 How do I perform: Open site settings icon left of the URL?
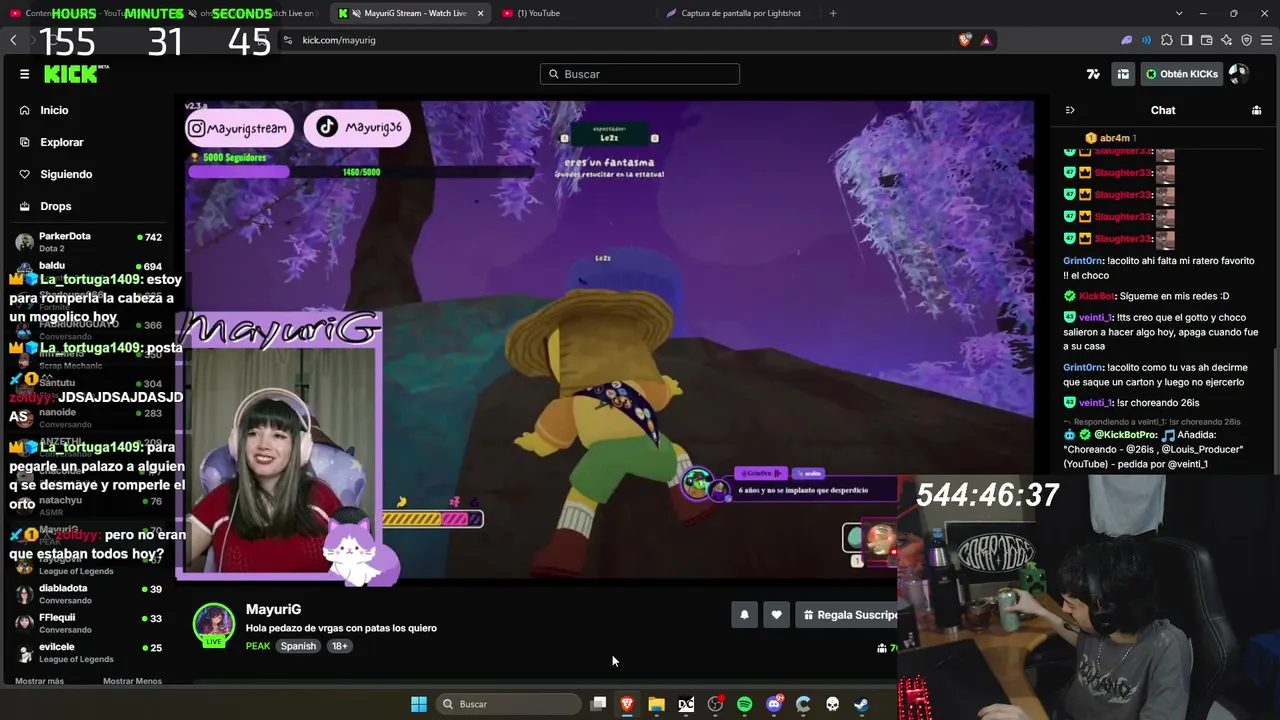click(x=288, y=40)
